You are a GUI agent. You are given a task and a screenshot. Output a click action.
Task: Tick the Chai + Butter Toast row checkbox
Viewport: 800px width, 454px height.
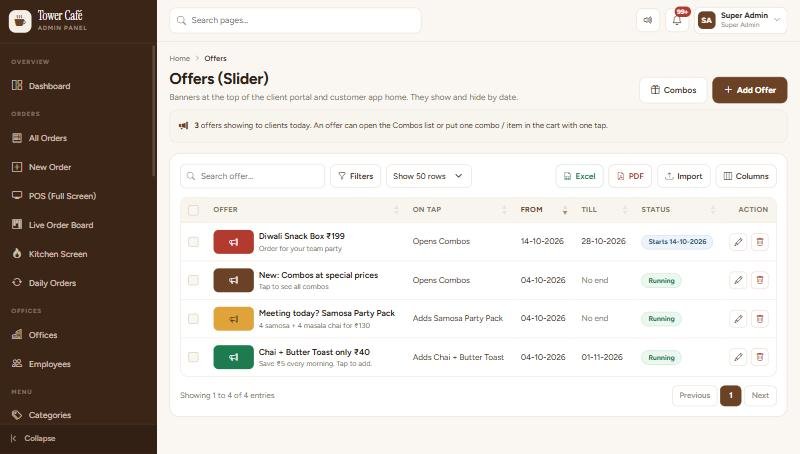tap(193, 357)
